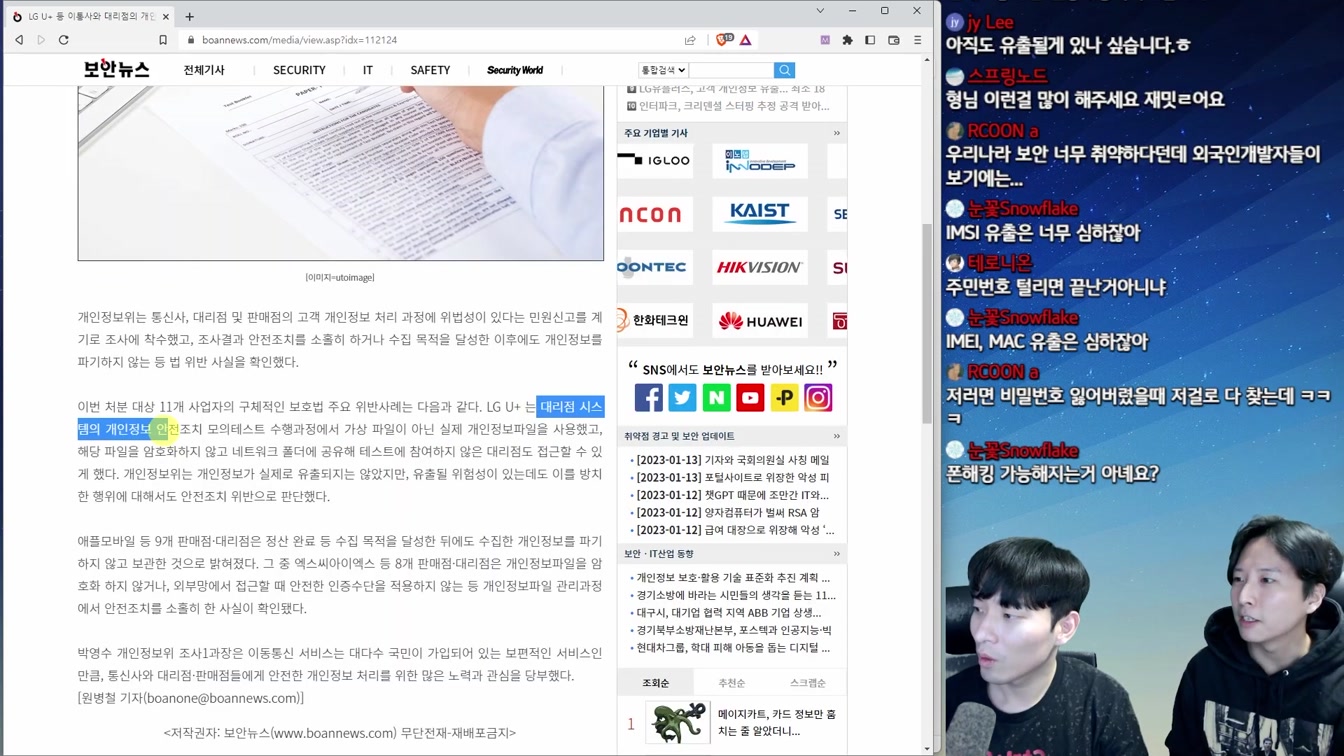Open 대구시, 대기업 협력 지역 ABB link
Viewport: 1344px width, 756px height.
pyautogui.click(x=729, y=613)
